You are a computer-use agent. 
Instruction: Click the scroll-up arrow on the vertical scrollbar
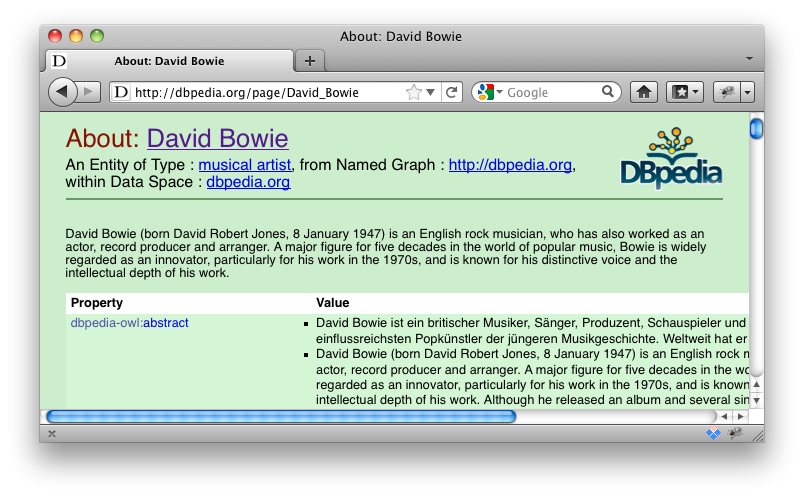tap(756, 384)
